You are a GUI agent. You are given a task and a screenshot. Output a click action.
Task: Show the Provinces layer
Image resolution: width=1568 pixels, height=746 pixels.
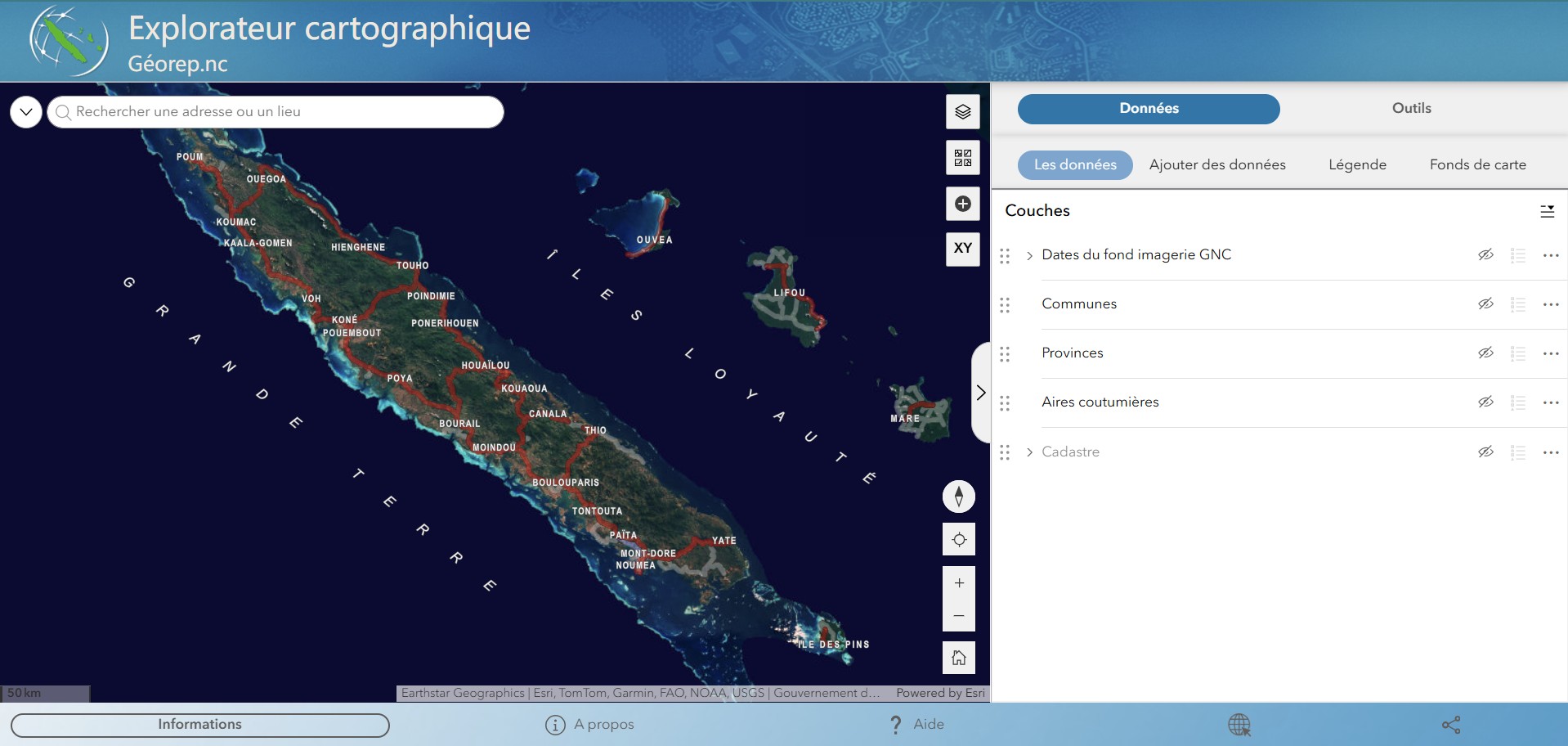(x=1485, y=353)
